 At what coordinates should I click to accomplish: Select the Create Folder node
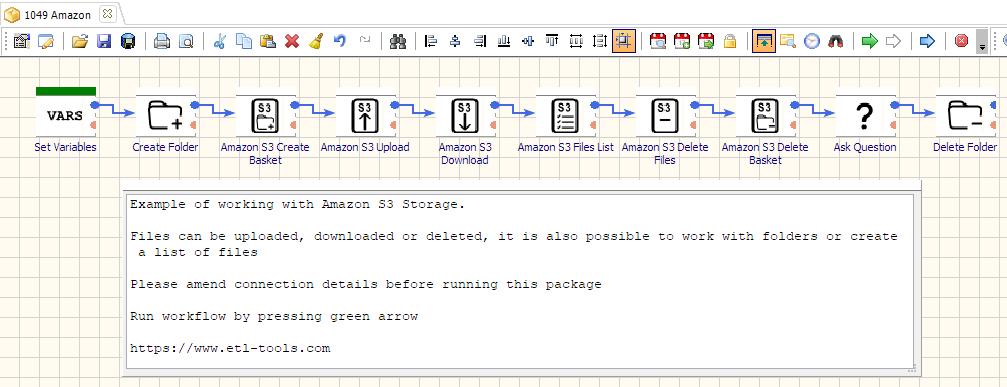click(x=165, y=115)
